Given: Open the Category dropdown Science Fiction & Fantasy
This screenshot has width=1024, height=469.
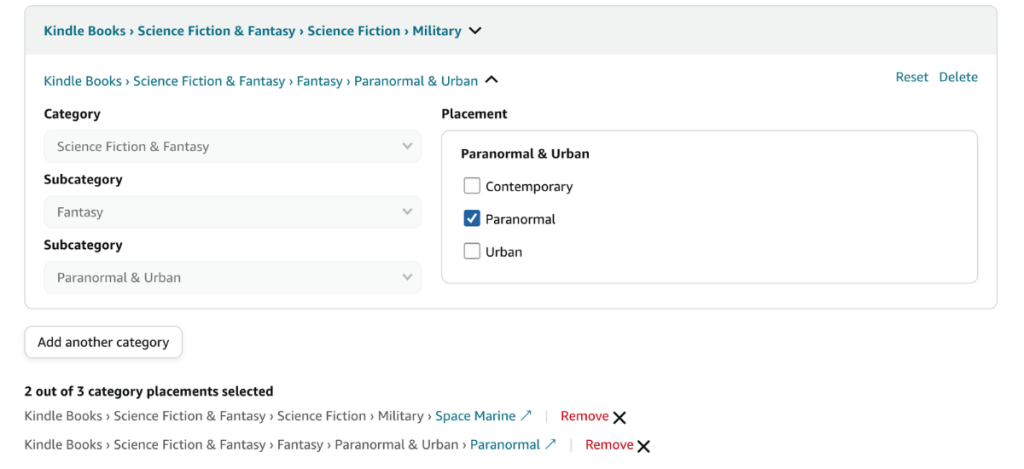Looking at the screenshot, I should coord(232,147).
